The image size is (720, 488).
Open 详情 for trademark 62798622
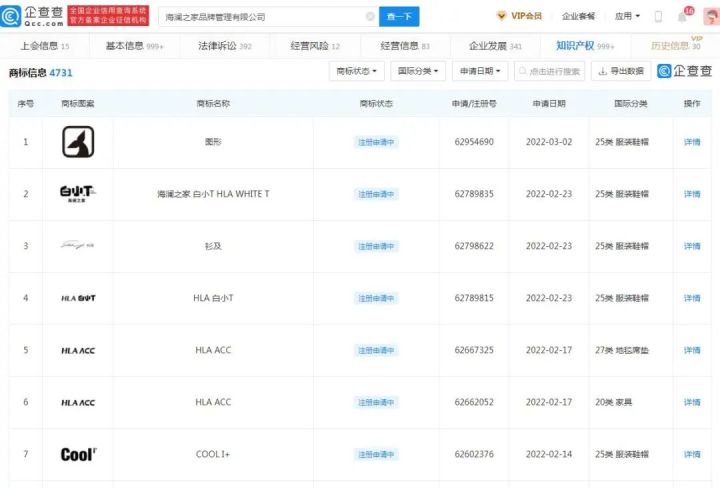coord(692,246)
